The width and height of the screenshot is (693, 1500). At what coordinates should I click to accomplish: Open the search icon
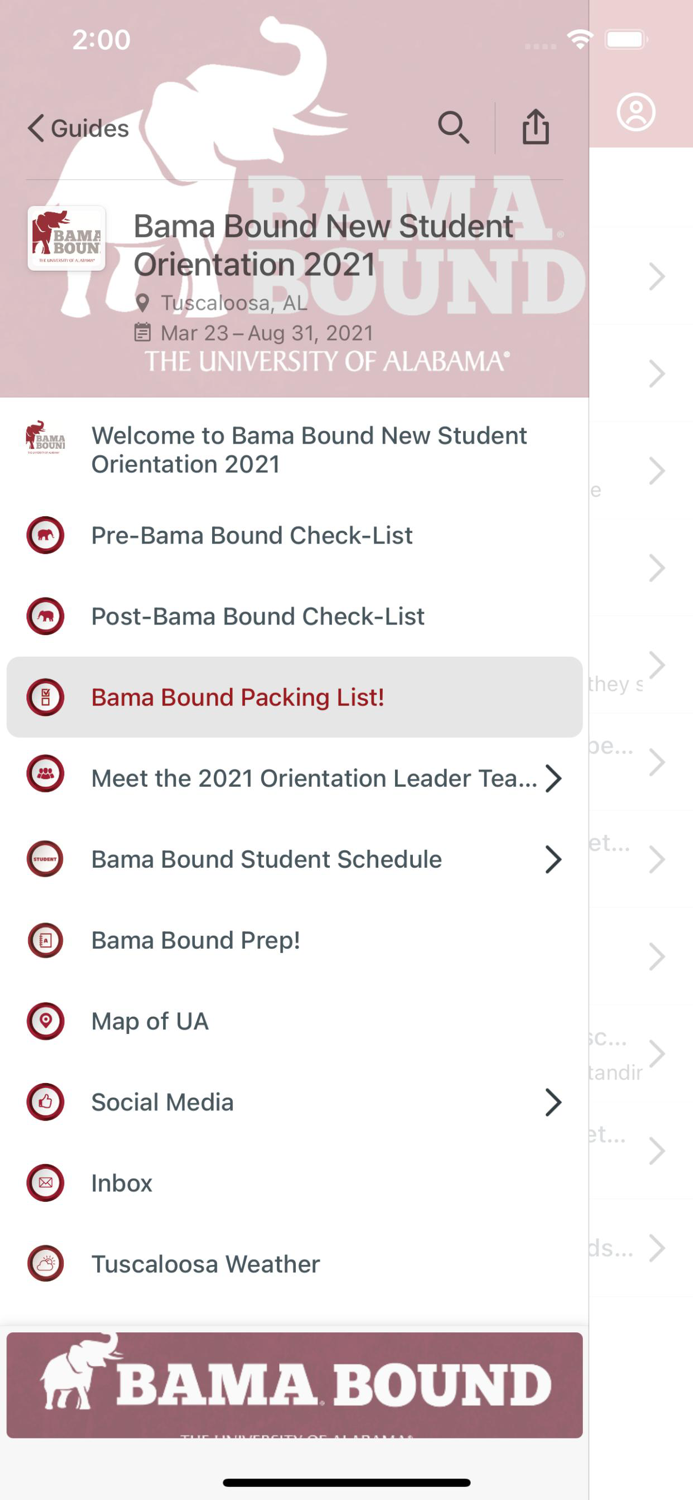[455, 127]
